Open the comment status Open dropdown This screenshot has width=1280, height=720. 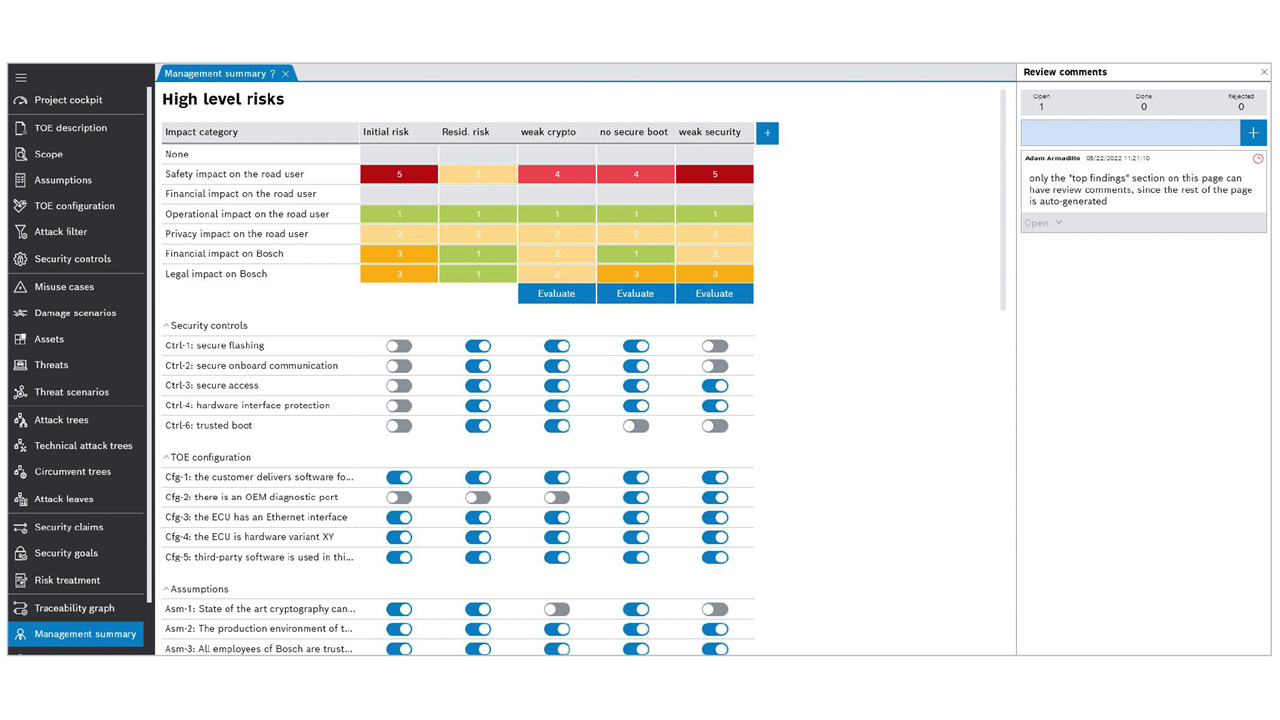1043,223
